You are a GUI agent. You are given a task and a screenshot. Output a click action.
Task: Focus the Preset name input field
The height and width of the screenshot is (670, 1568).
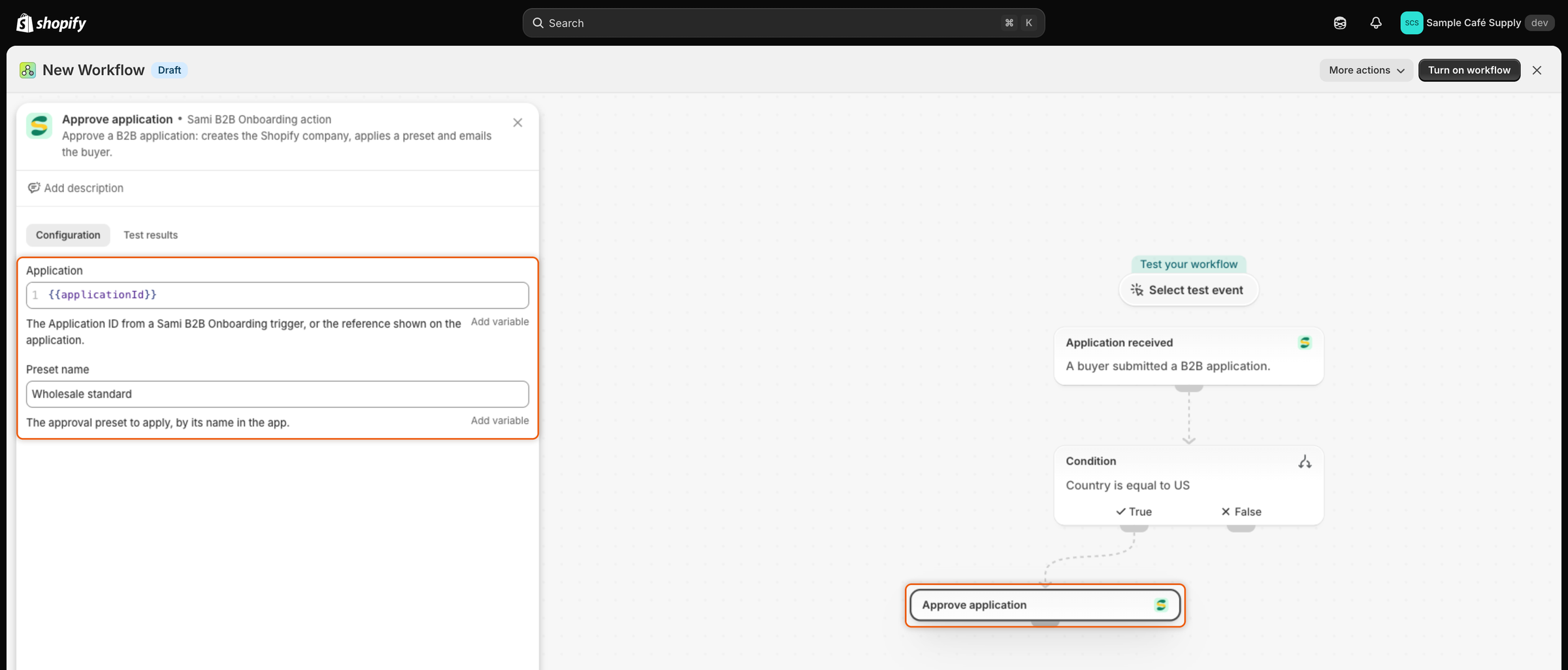278,394
